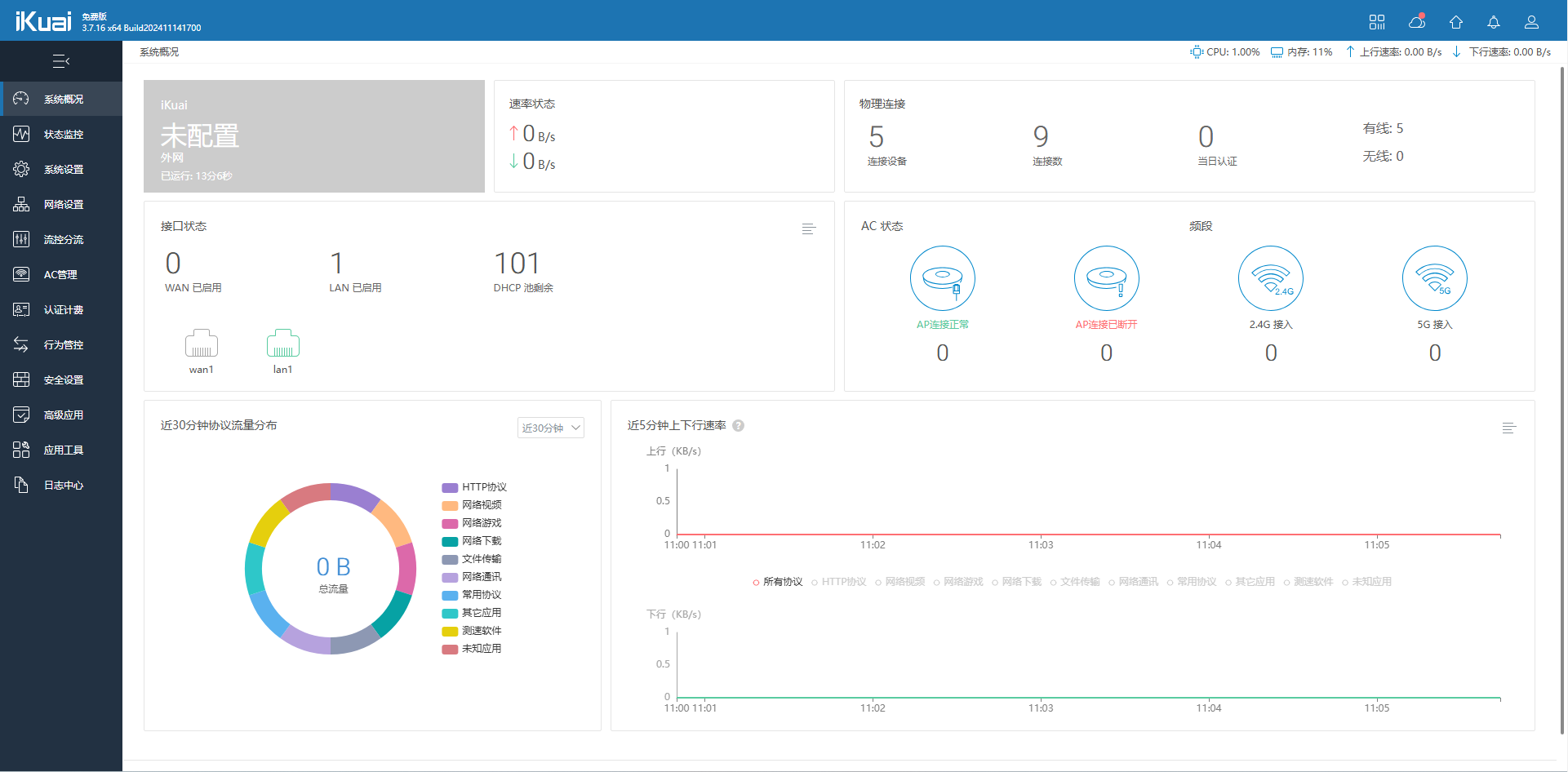Click the 2.4G 接入 wifi icon
Image resolution: width=1568 pixels, height=772 pixels.
1271,278
